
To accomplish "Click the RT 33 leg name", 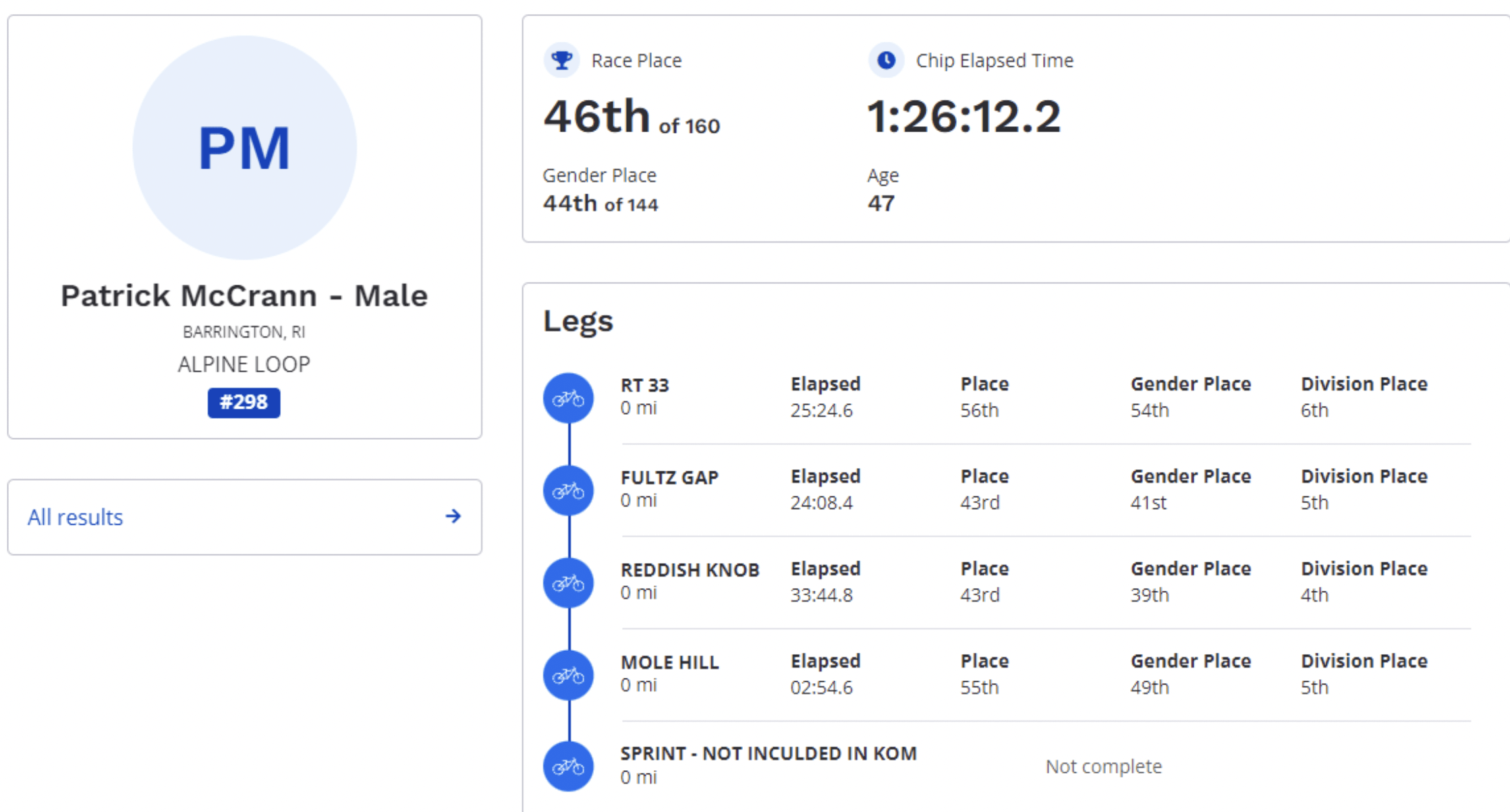I will tap(644, 386).
